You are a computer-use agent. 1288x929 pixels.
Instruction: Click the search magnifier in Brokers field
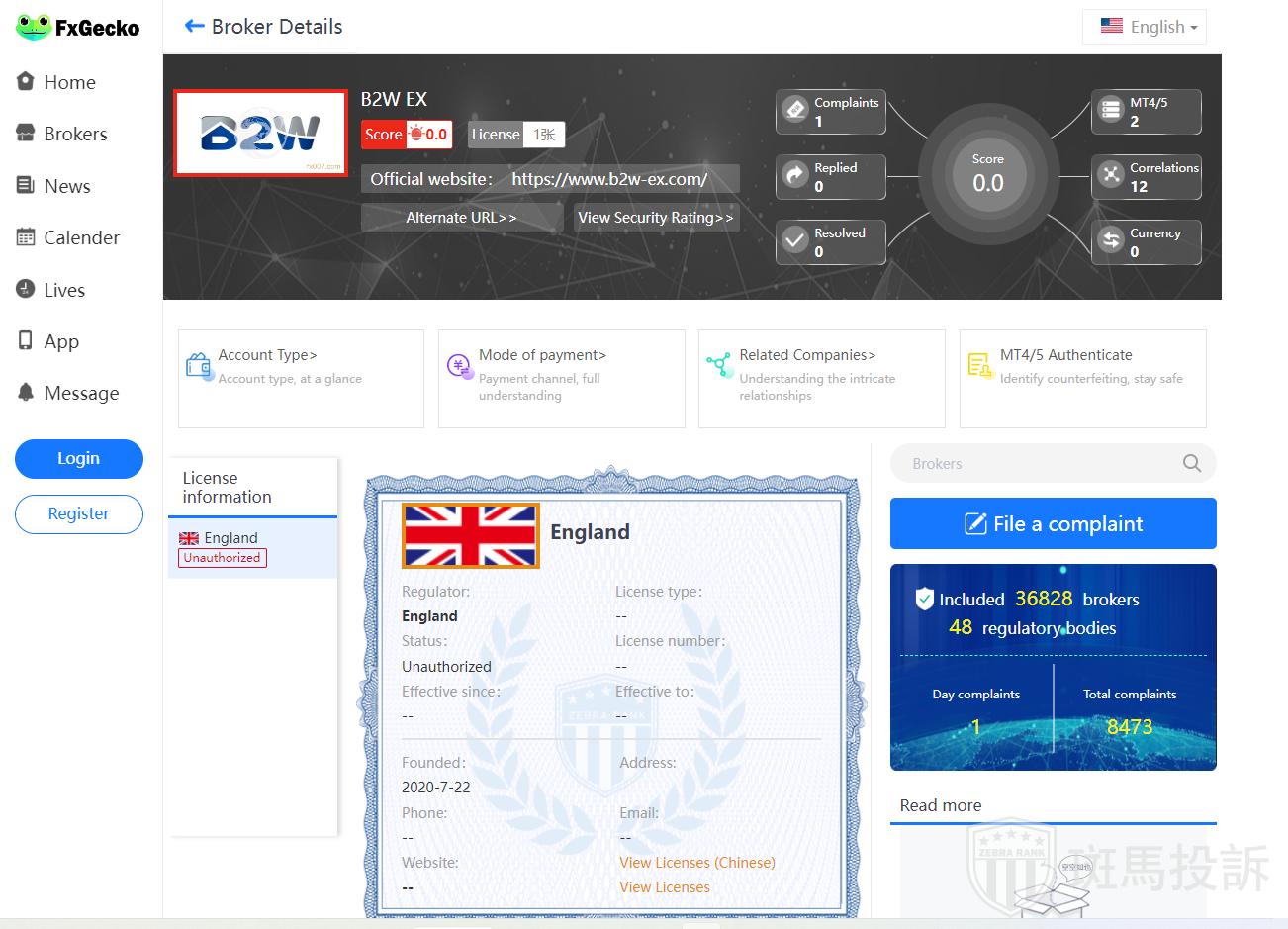[x=1191, y=463]
